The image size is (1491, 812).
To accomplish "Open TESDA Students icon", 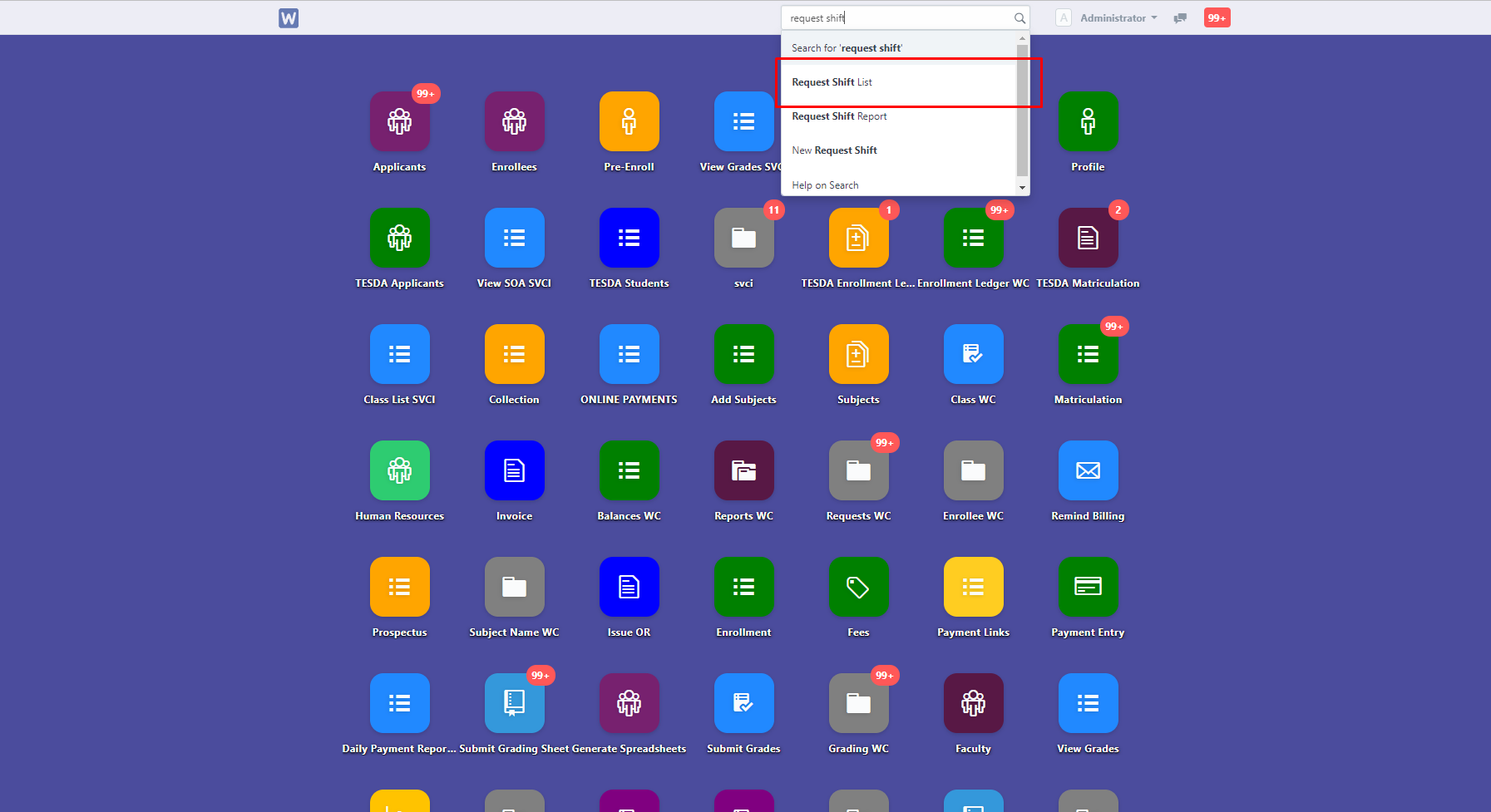I will [x=629, y=238].
